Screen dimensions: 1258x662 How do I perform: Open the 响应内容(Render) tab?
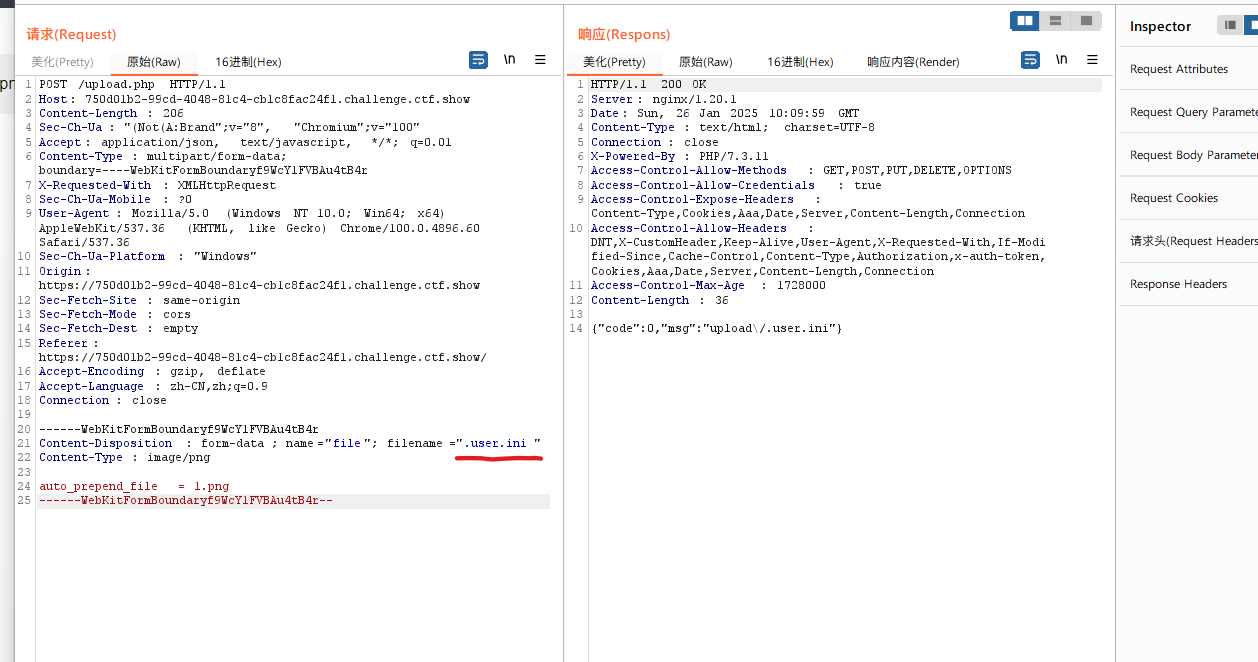[x=913, y=62]
